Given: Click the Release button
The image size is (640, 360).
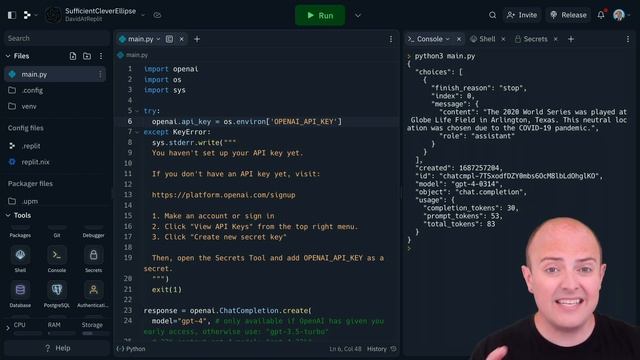Looking at the screenshot, I should click(568, 15).
